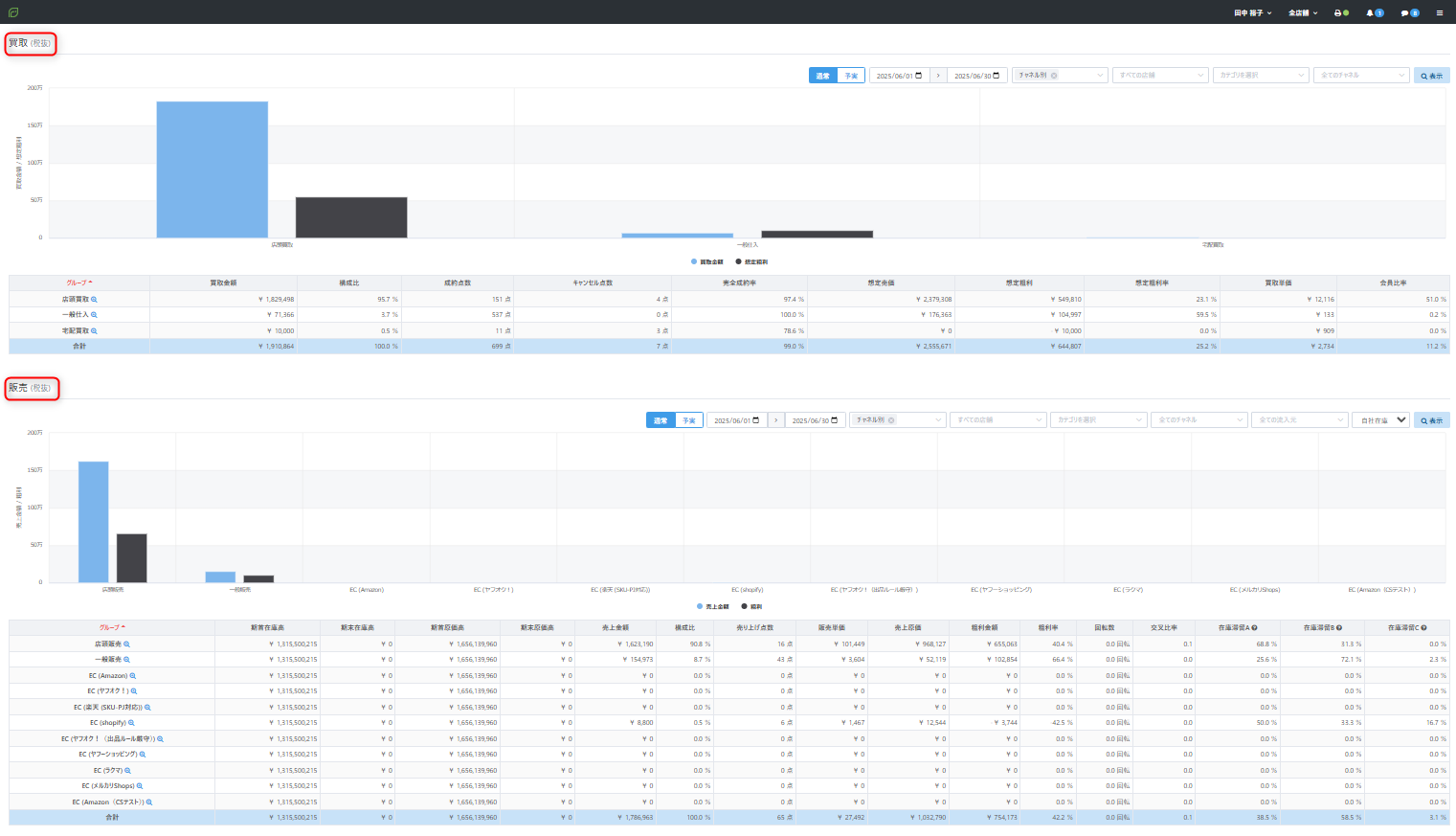
Task: Open the notification bell icon
Action: pos(1371,12)
